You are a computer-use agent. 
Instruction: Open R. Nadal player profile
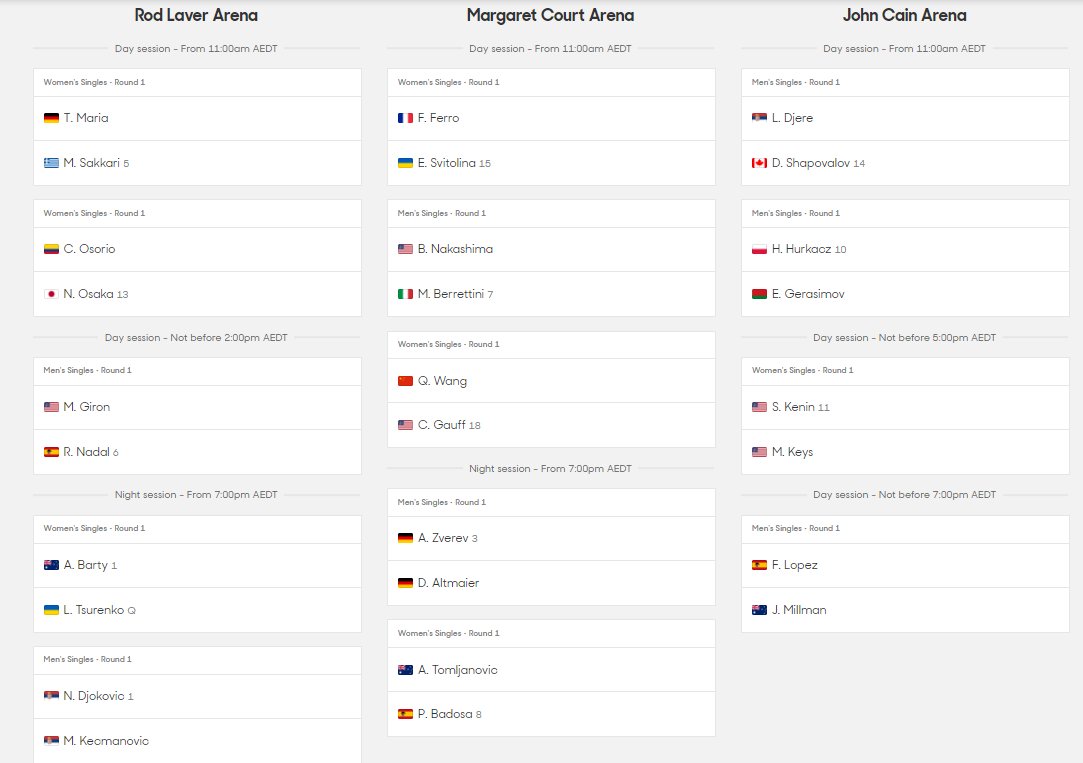pos(86,452)
